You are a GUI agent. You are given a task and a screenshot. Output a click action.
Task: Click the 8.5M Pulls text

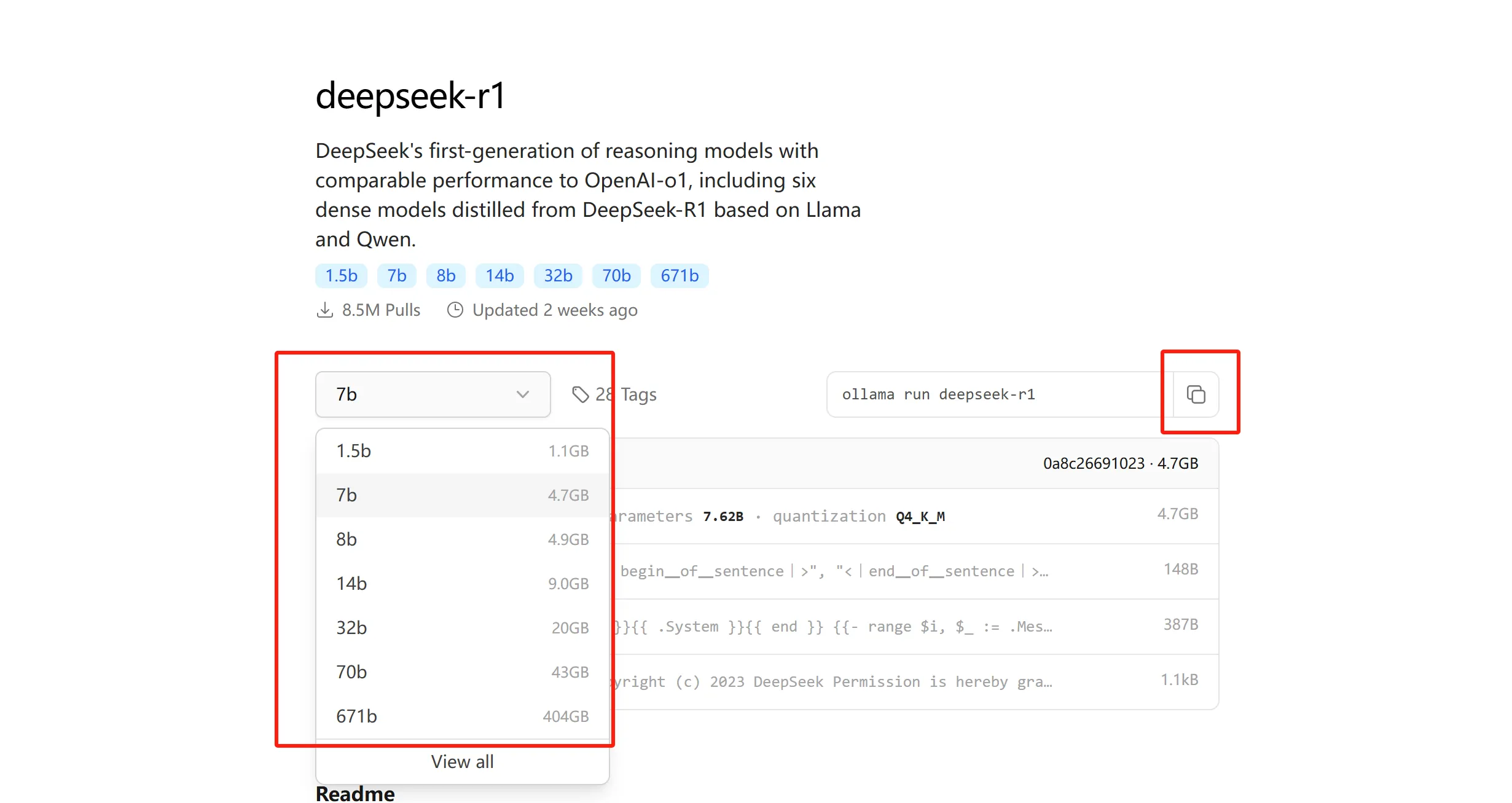coord(381,310)
